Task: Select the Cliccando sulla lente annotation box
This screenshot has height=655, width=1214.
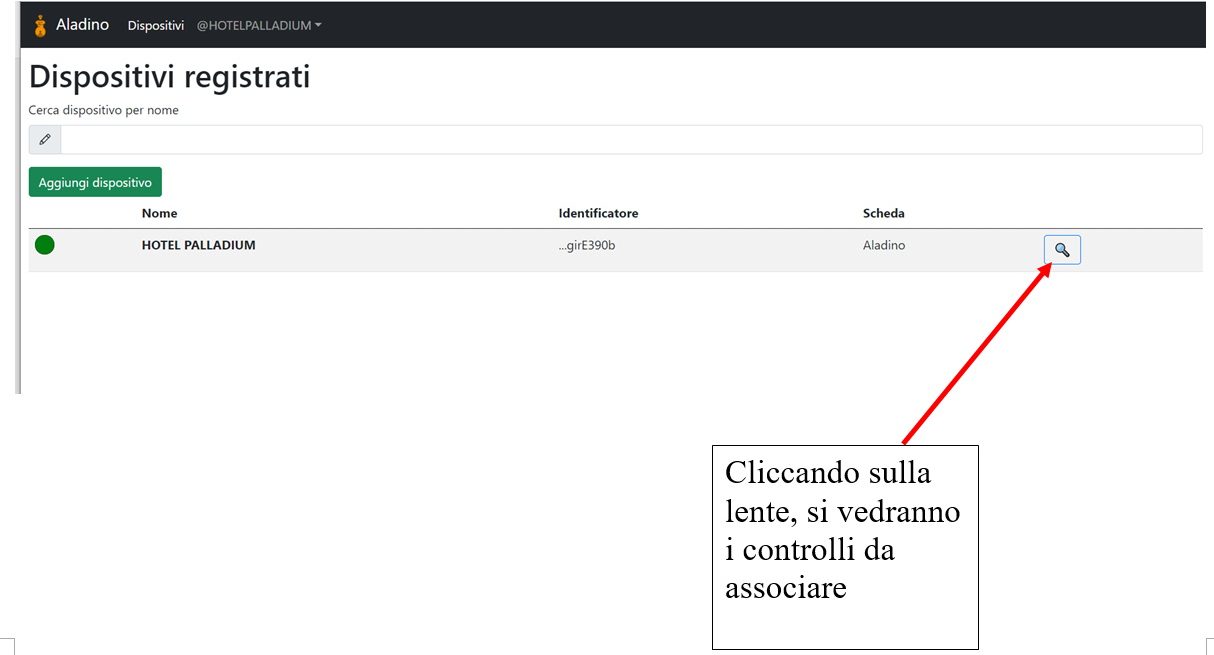Action: pyautogui.click(x=844, y=547)
